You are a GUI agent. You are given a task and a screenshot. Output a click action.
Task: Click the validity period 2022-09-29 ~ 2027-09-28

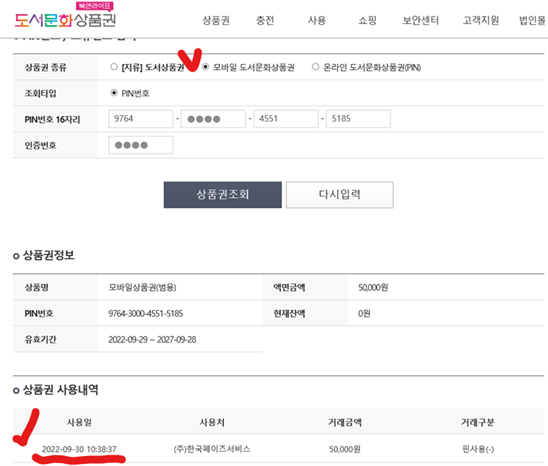[x=152, y=339]
